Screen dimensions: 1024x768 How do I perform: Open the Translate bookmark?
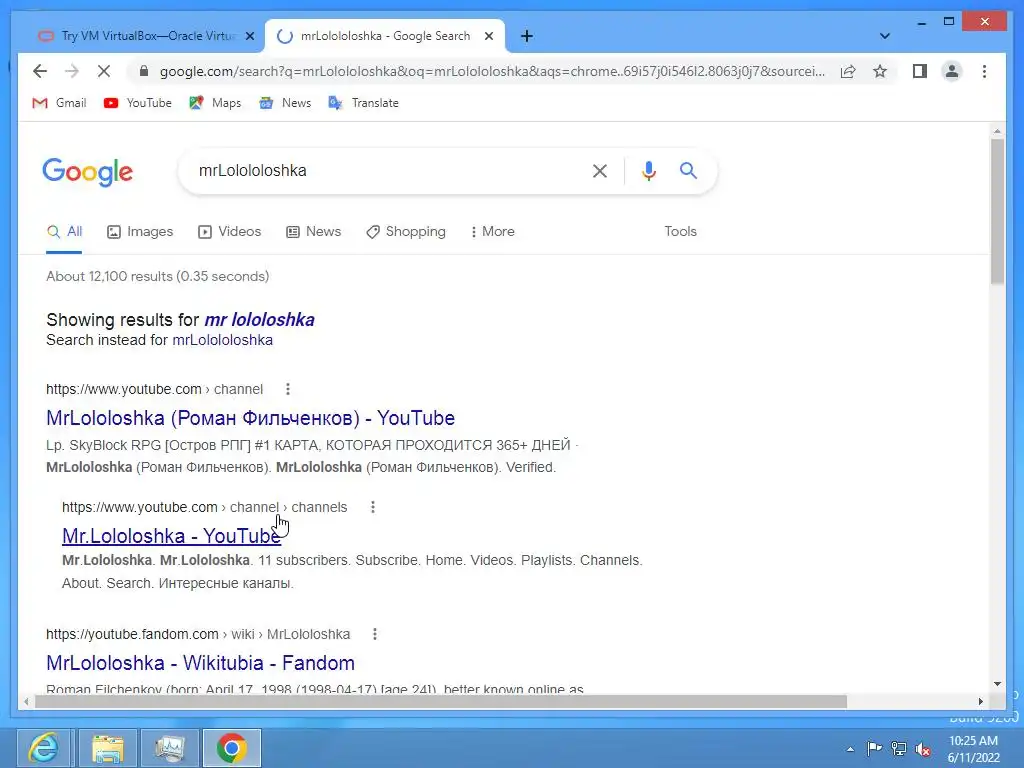363,103
